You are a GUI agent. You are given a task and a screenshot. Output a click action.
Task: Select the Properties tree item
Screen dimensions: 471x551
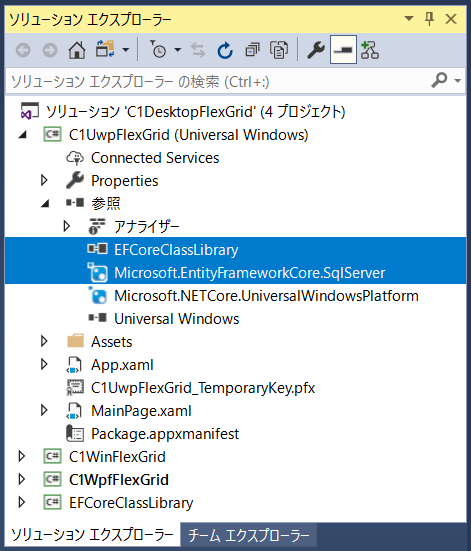125,181
